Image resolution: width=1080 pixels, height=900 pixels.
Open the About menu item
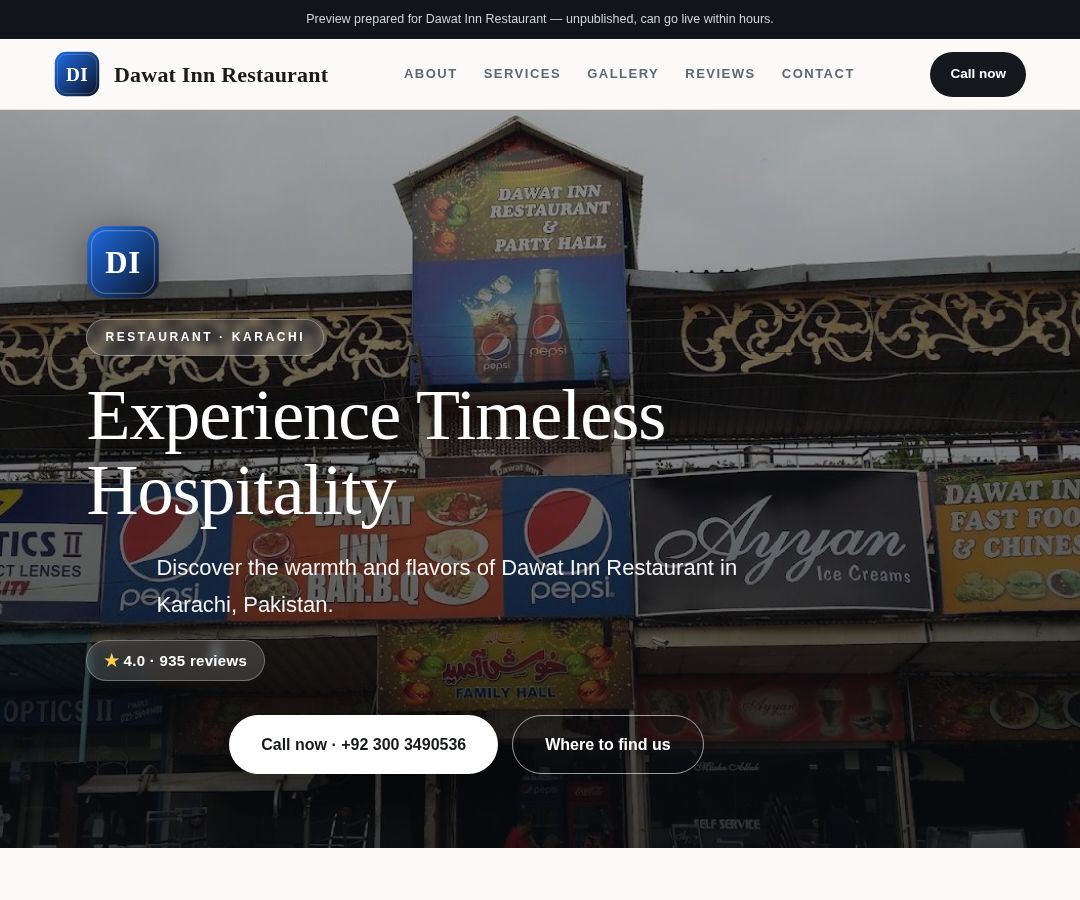pyautogui.click(x=430, y=74)
